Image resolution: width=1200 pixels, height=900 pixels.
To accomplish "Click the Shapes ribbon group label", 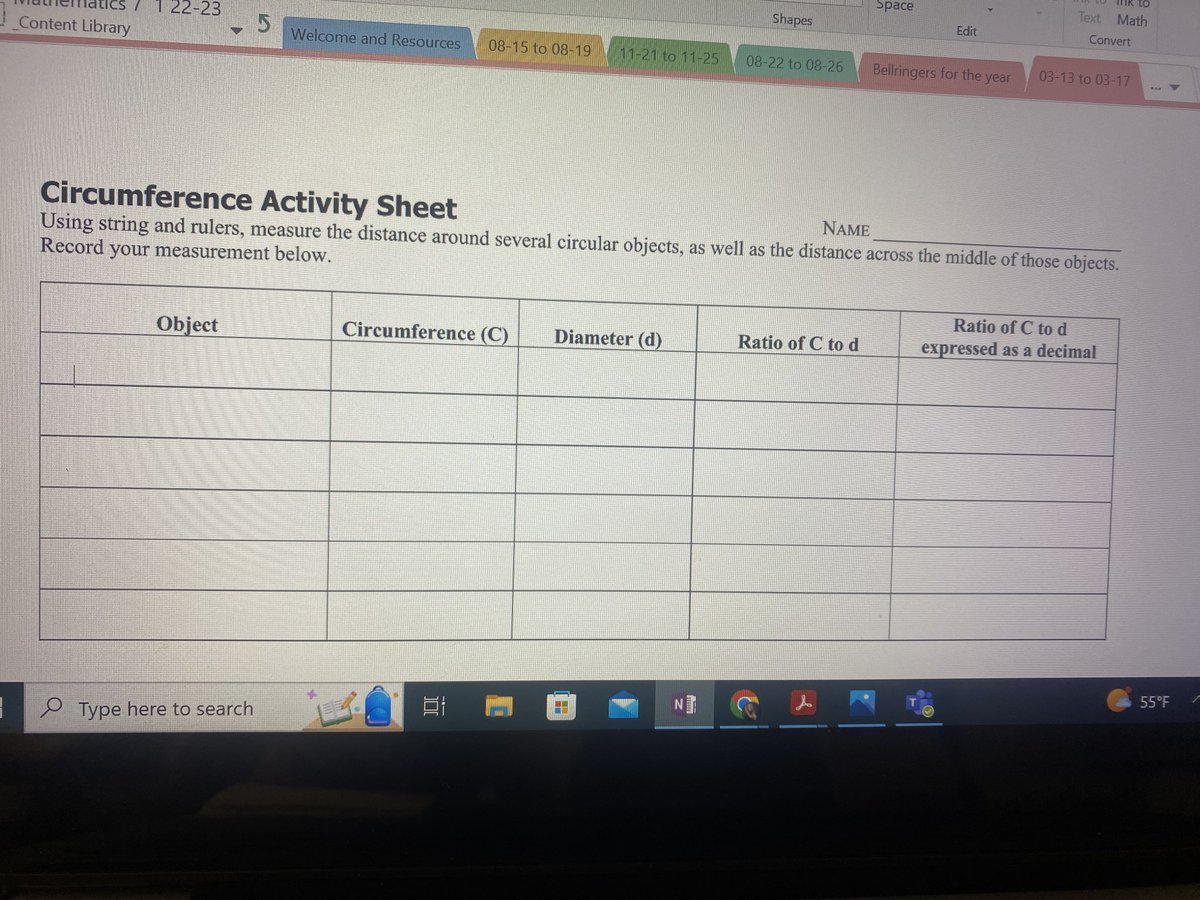I will (792, 20).
